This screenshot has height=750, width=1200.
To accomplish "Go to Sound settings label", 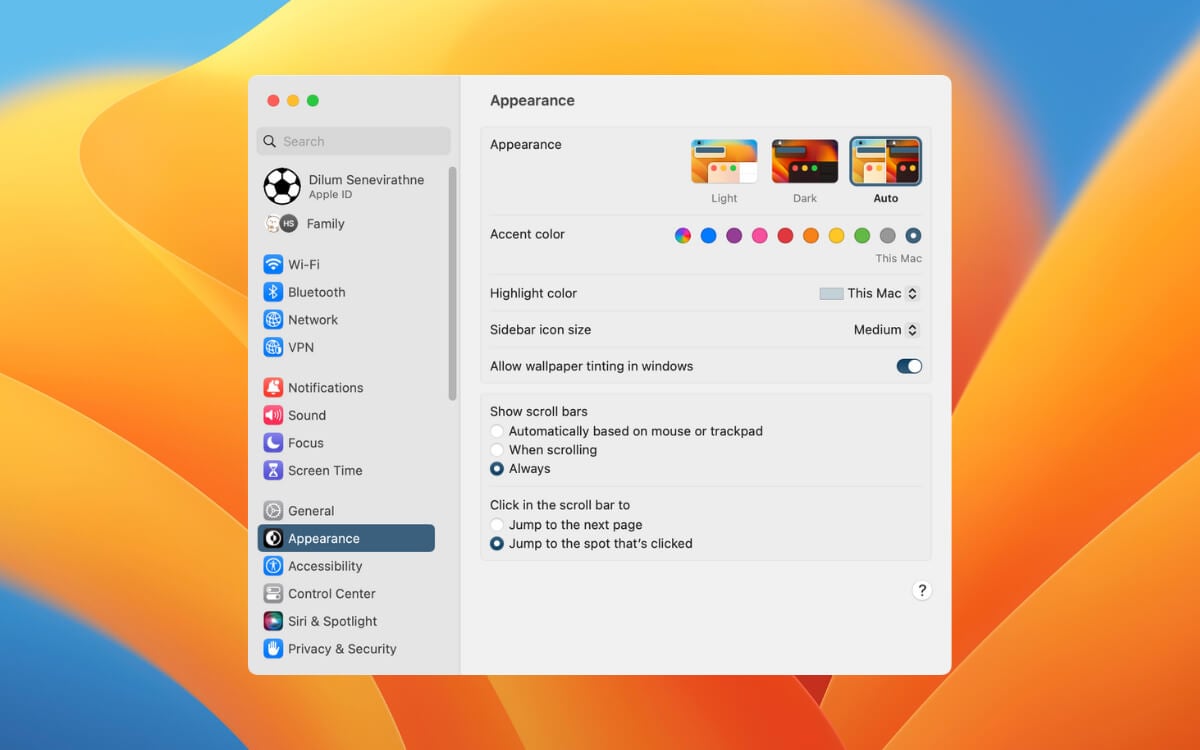I will pos(307,415).
